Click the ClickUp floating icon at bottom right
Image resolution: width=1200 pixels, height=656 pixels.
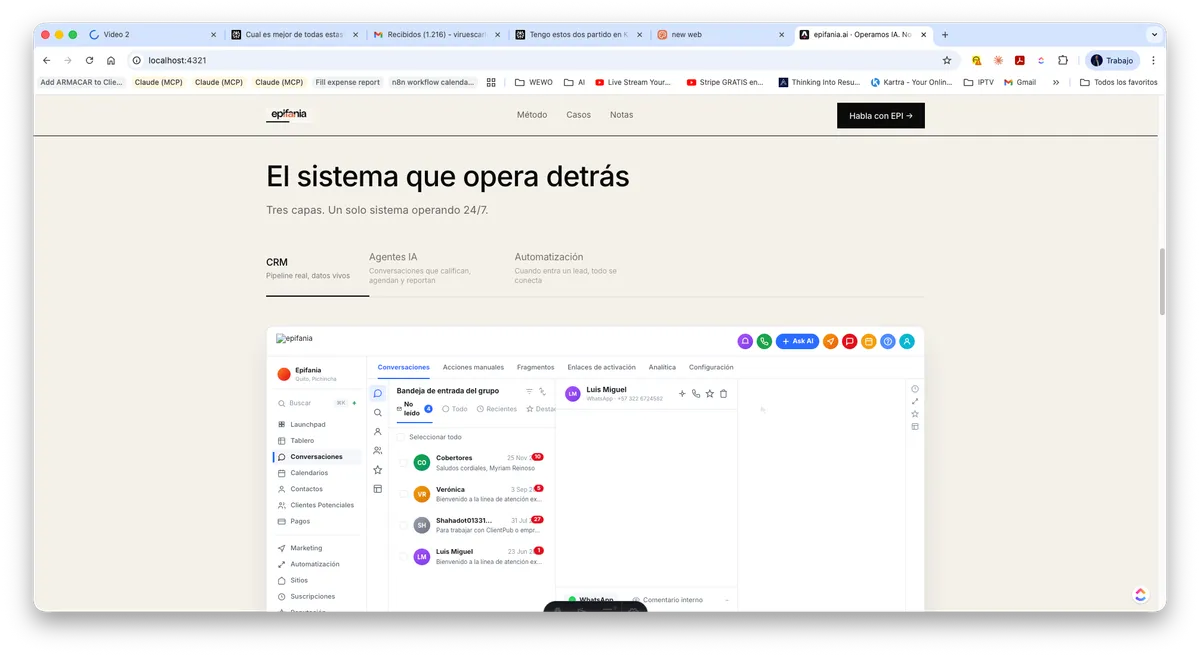tap(1141, 595)
